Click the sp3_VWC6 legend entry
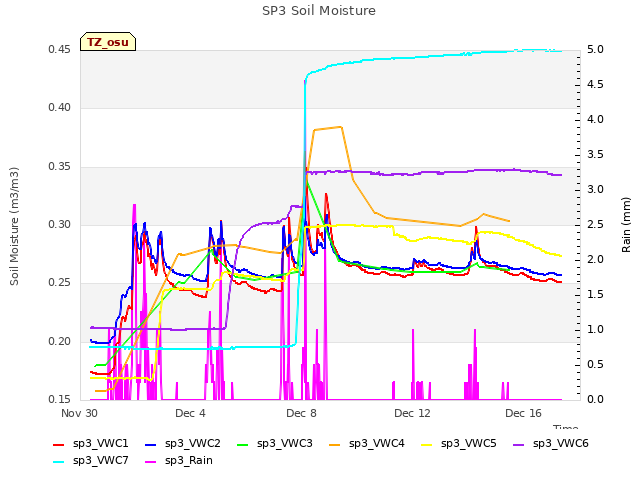The width and height of the screenshot is (640, 480). (551, 444)
